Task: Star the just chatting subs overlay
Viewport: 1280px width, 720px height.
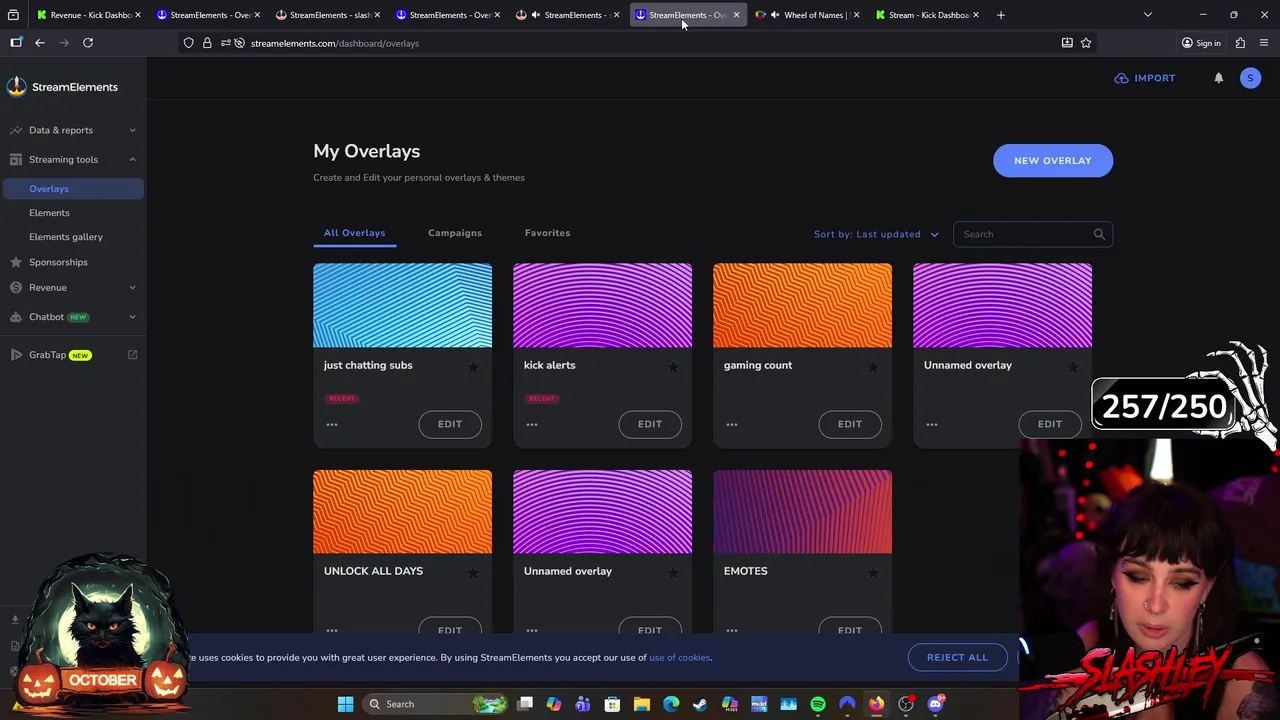Action: click(473, 367)
